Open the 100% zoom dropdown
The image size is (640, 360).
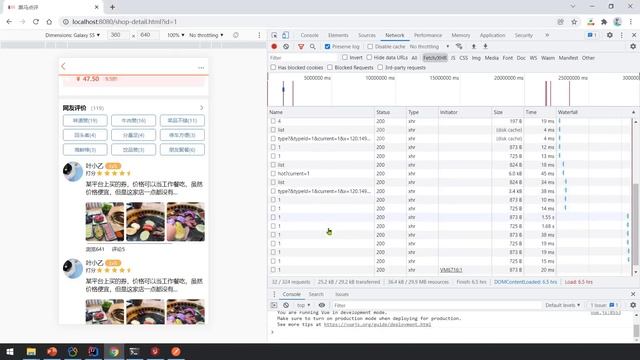tap(176, 35)
